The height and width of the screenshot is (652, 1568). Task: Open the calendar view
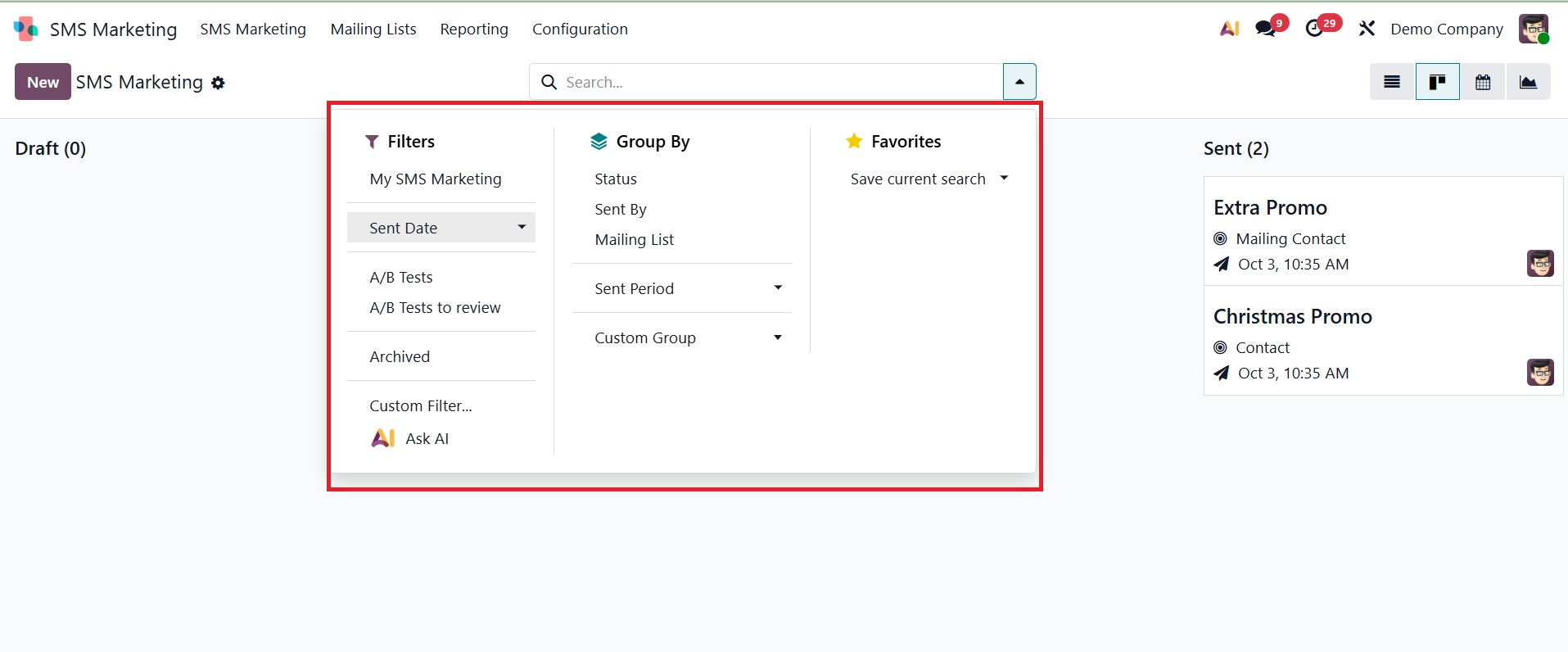pyautogui.click(x=1482, y=82)
